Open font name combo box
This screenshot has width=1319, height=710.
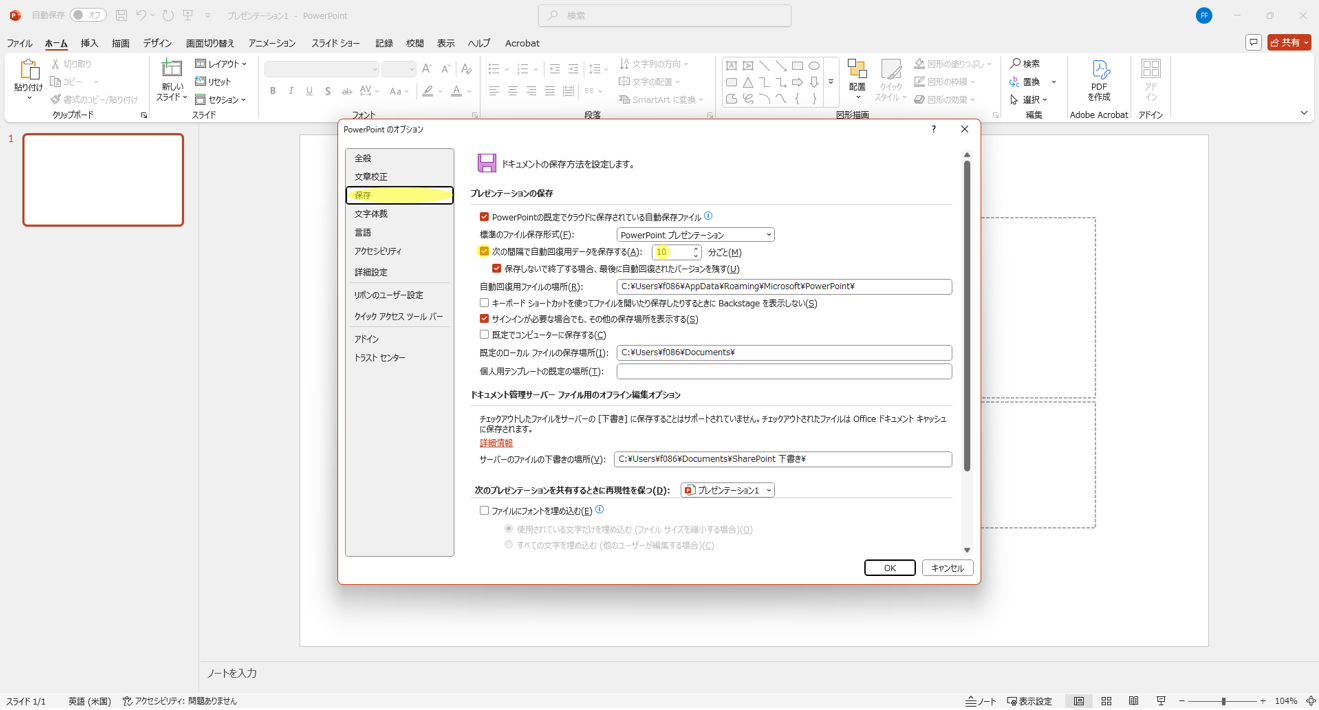tap(321, 69)
